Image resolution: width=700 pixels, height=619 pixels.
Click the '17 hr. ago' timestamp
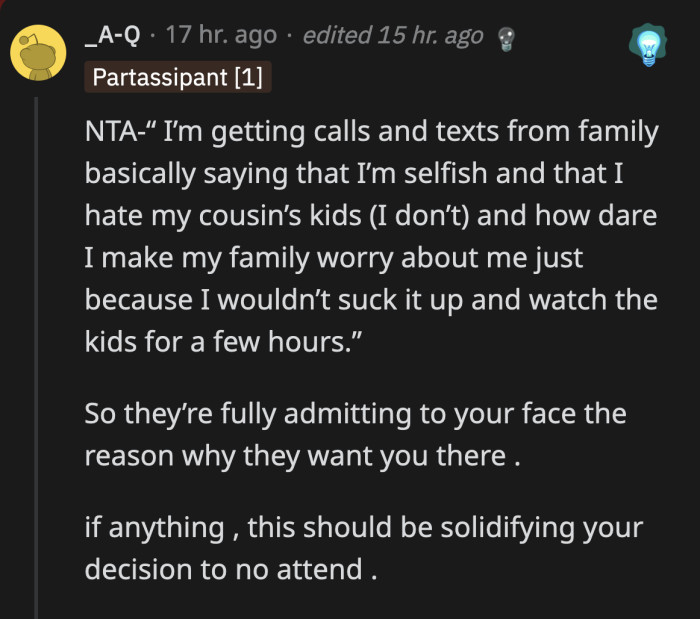pyautogui.click(x=221, y=35)
